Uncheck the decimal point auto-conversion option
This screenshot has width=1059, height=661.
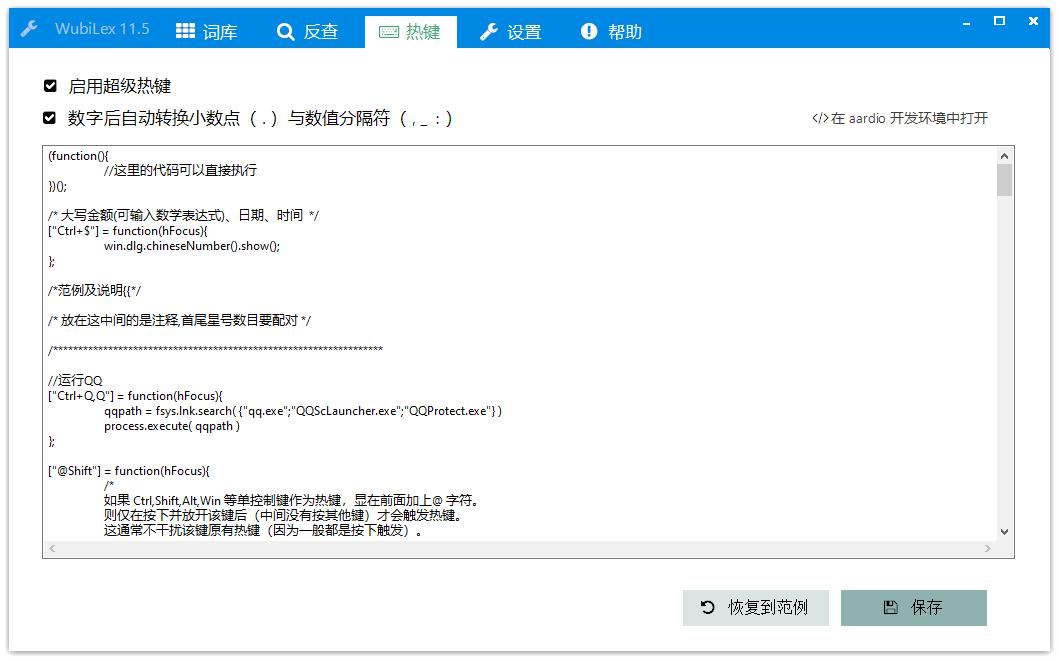pyautogui.click(x=50, y=117)
